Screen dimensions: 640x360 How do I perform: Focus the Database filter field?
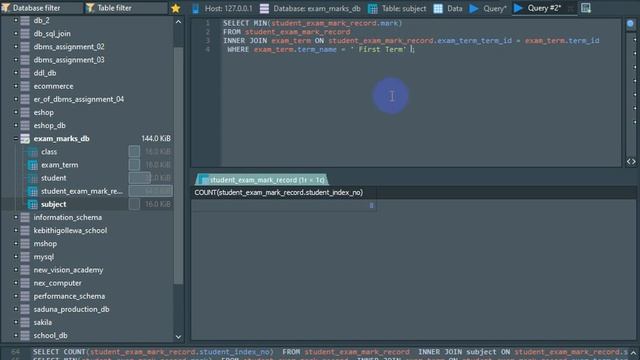pos(42,8)
